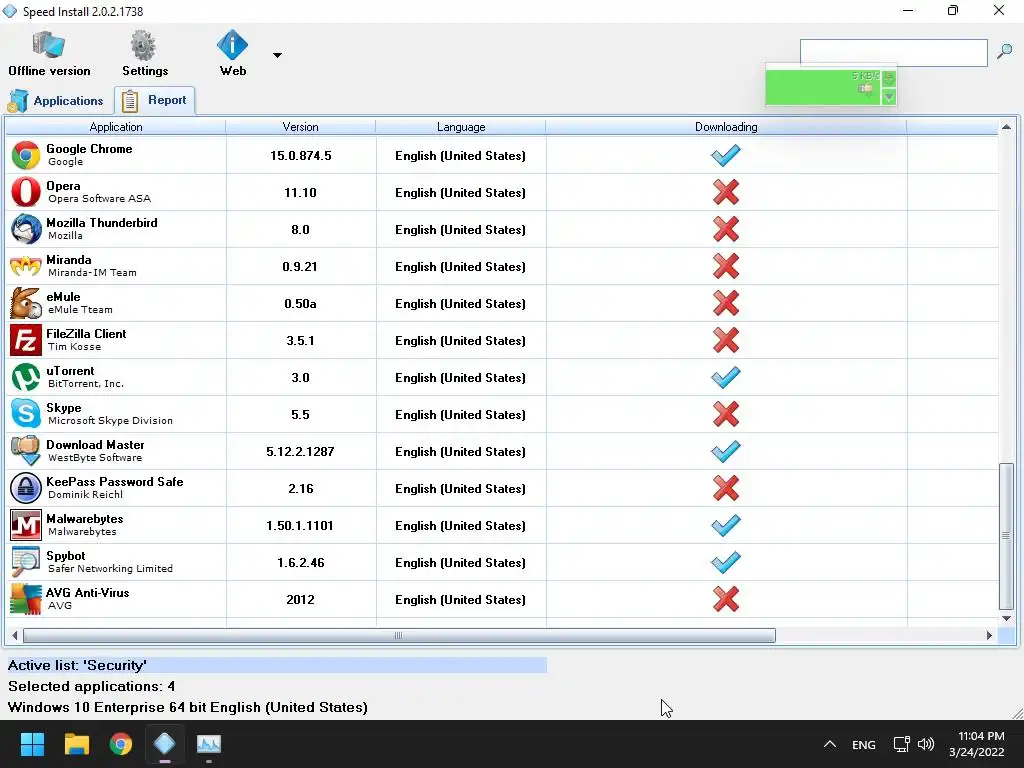Click AVG row's English (United States) language
The height and width of the screenshot is (768, 1024).
point(460,600)
